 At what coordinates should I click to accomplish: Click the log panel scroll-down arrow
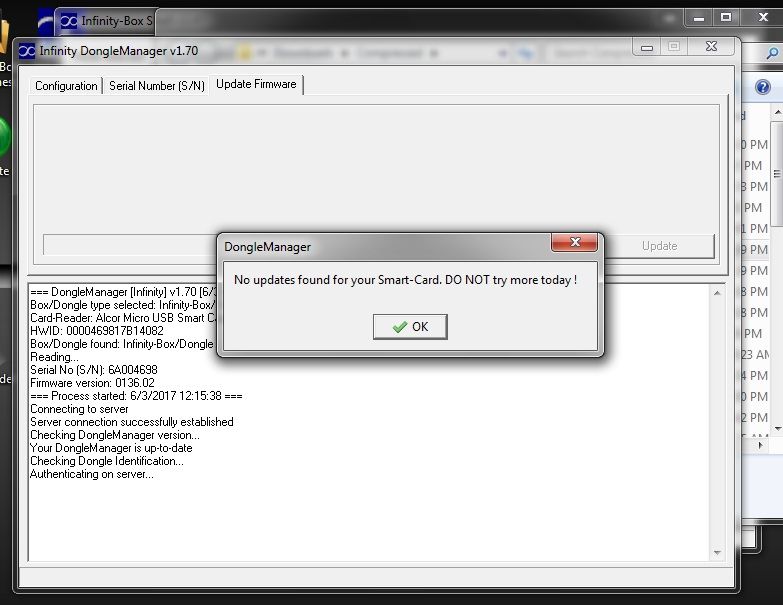tap(716, 552)
